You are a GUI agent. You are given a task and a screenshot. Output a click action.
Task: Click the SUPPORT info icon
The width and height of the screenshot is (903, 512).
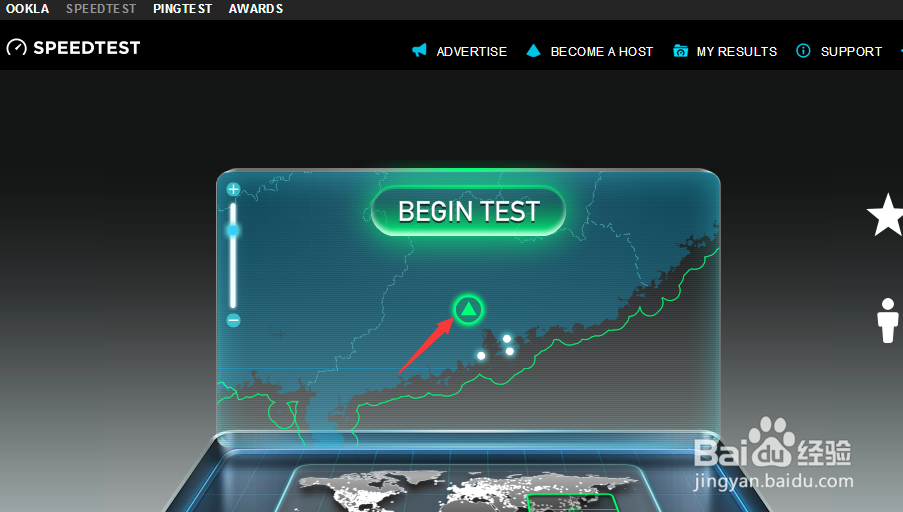point(803,51)
